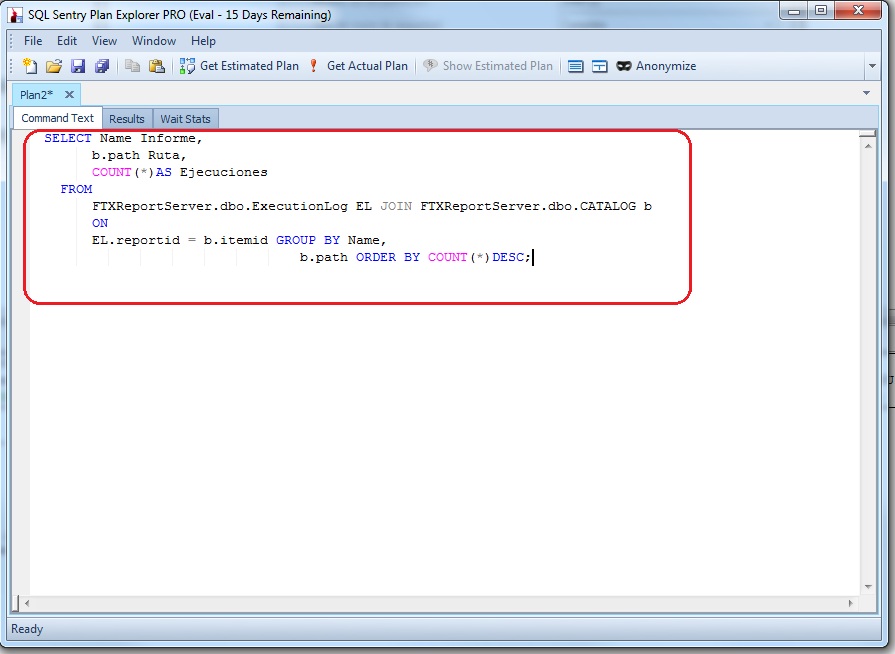Open the Window menu
The image size is (895, 654).
click(x=154, y=41)
